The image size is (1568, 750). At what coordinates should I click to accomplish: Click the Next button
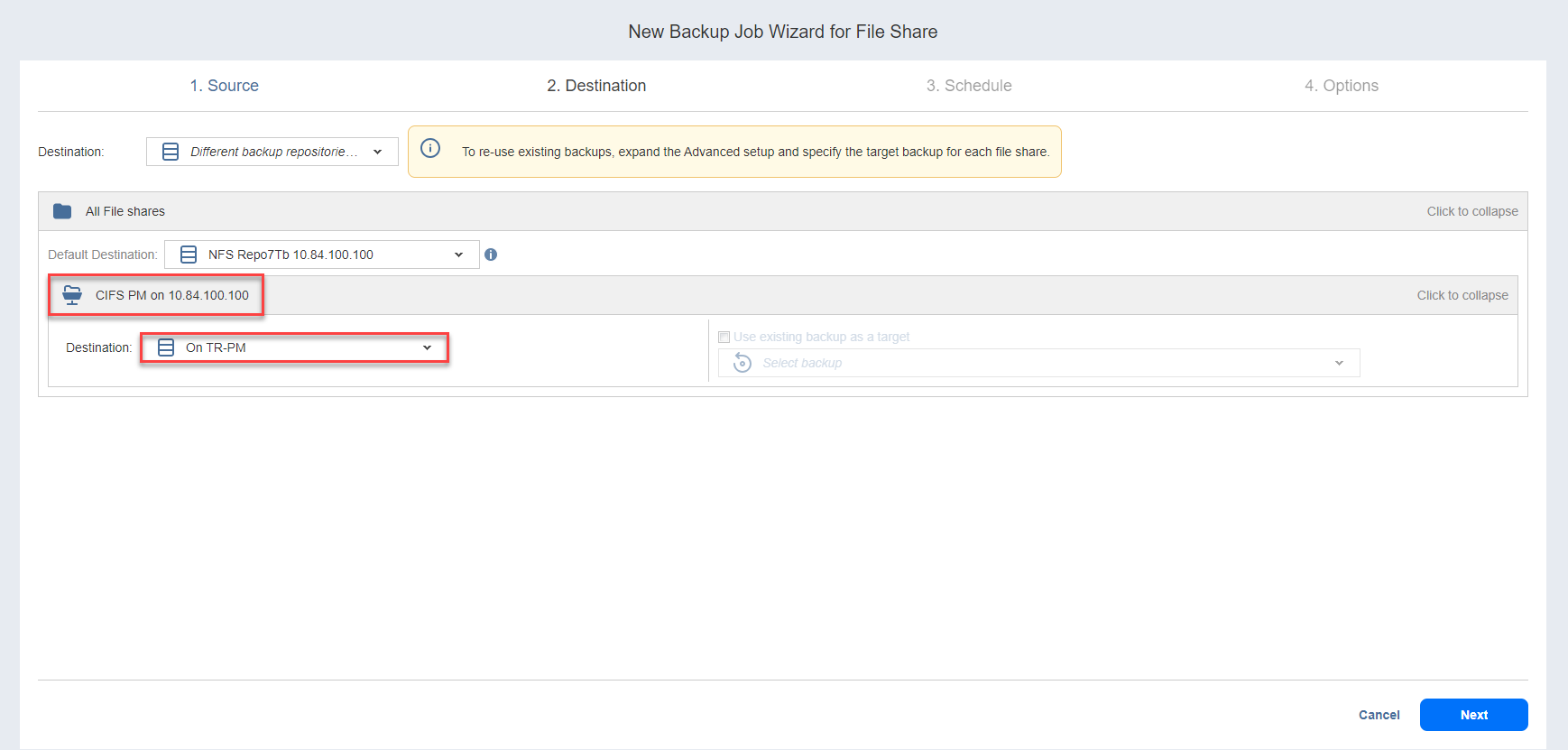1473,715
